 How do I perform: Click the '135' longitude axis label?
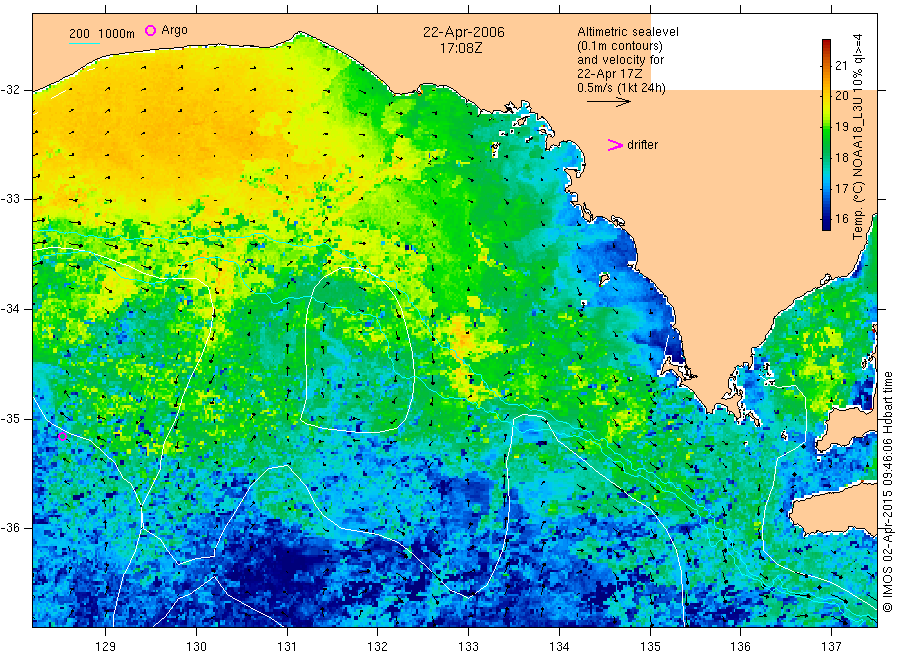click(x=650, y=647)
